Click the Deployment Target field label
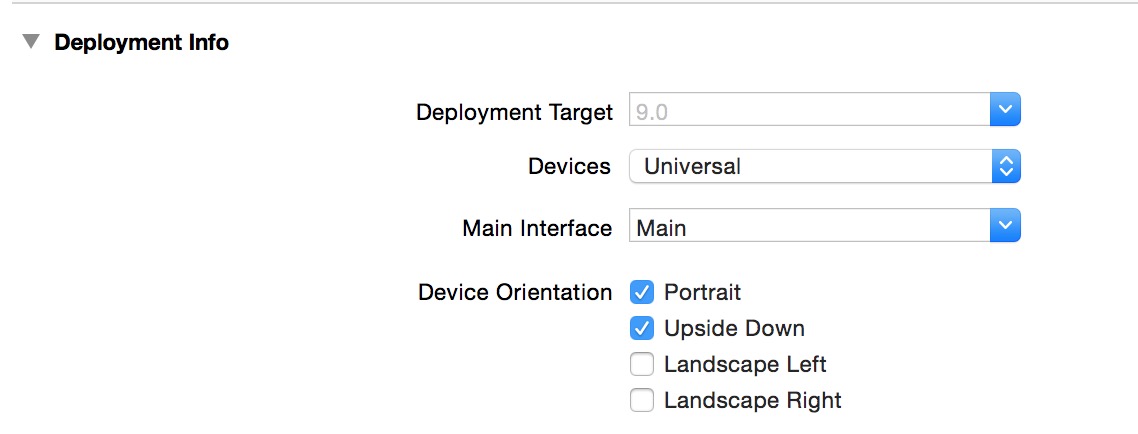The height and width of the screenshot is (434, 1138). point(514,112)
